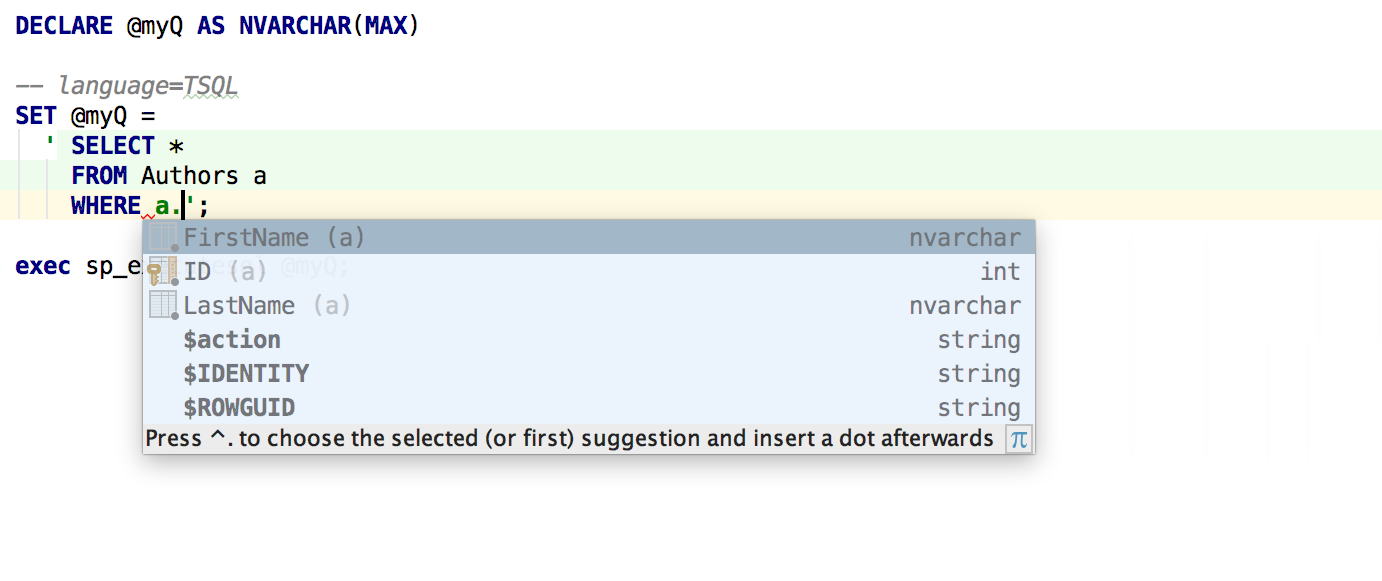Viewport: 1382px width, 581px height.
Task: Choose the ID (a) suggestion
Action: [x=196, y=272]
